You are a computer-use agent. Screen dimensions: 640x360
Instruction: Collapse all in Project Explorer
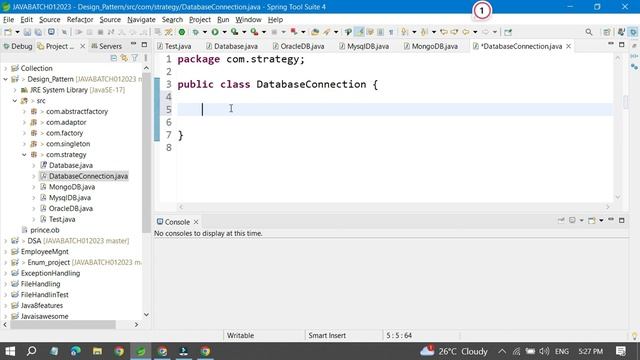[114, 58]
